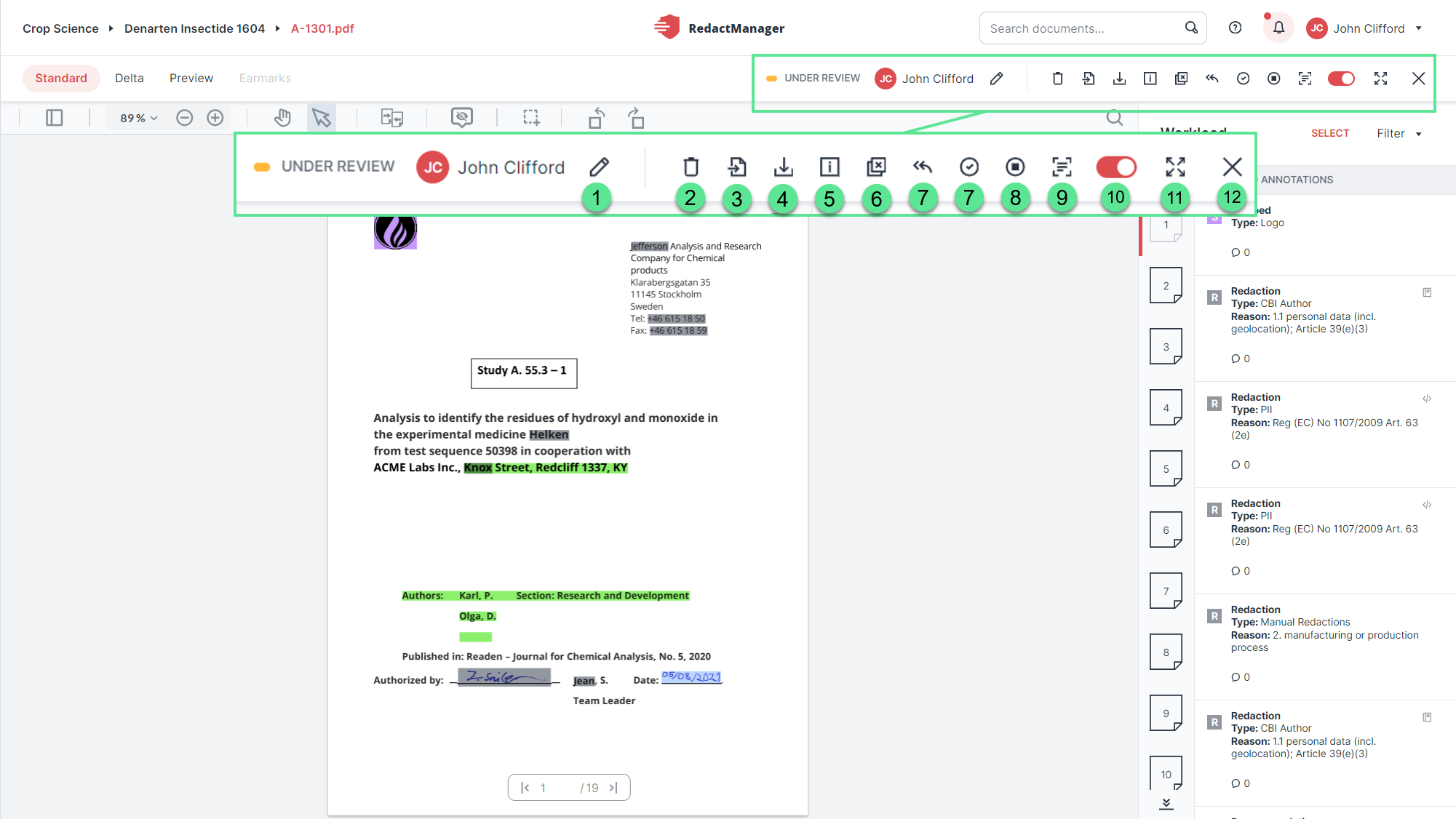The height and width of the screenshot is (819, 1456).
Task: Toggle the left sidebar panel icon in viewer toolbar
Action: pyautogui.click(x=55, y=118)
